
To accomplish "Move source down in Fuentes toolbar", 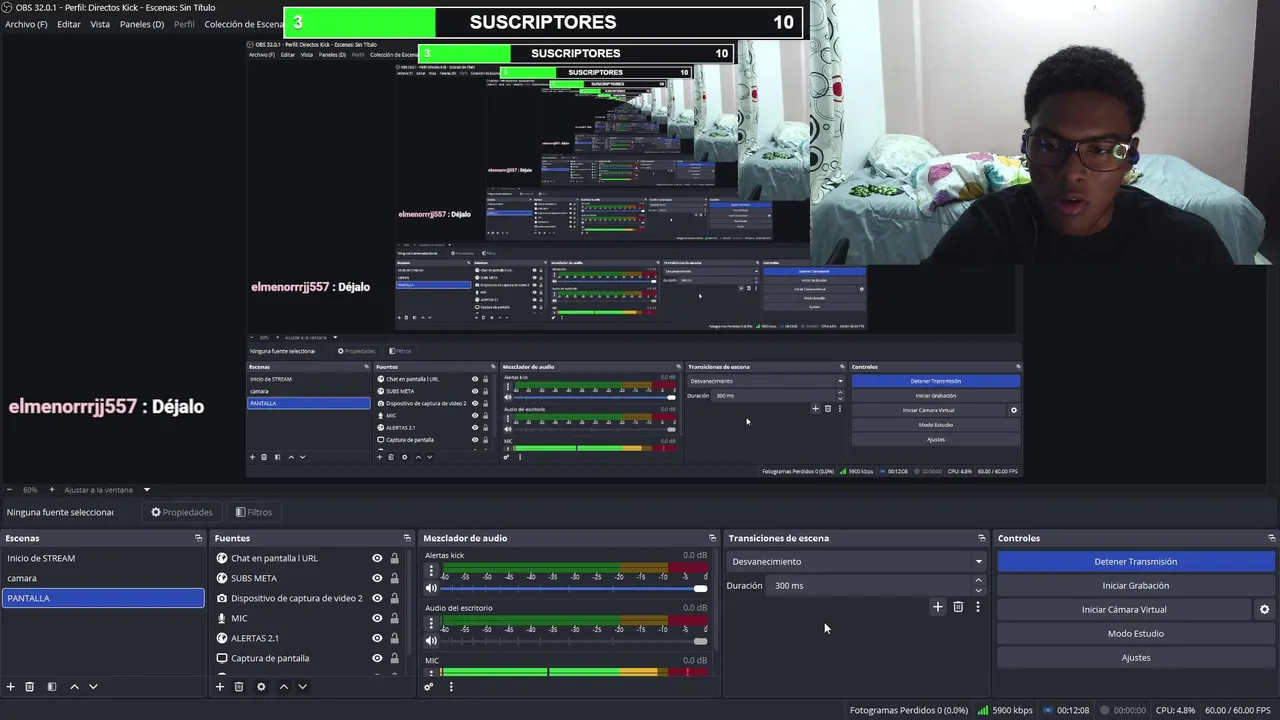I will tap(302, 687).
